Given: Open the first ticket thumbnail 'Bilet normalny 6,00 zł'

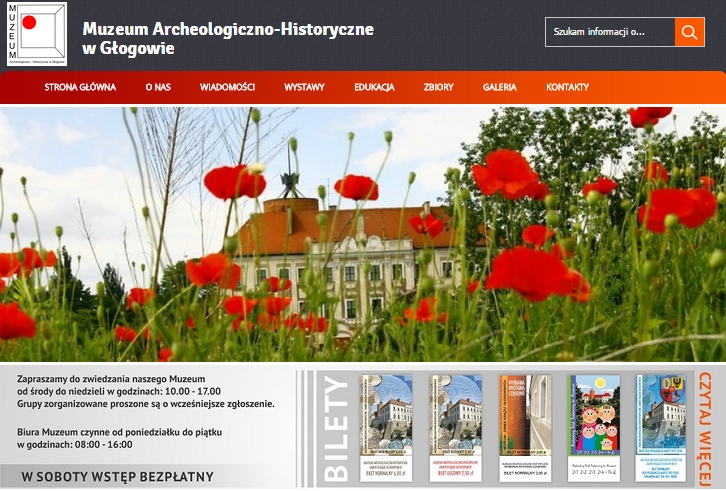Looking at the screenshot, I should (x=386, y=428).
